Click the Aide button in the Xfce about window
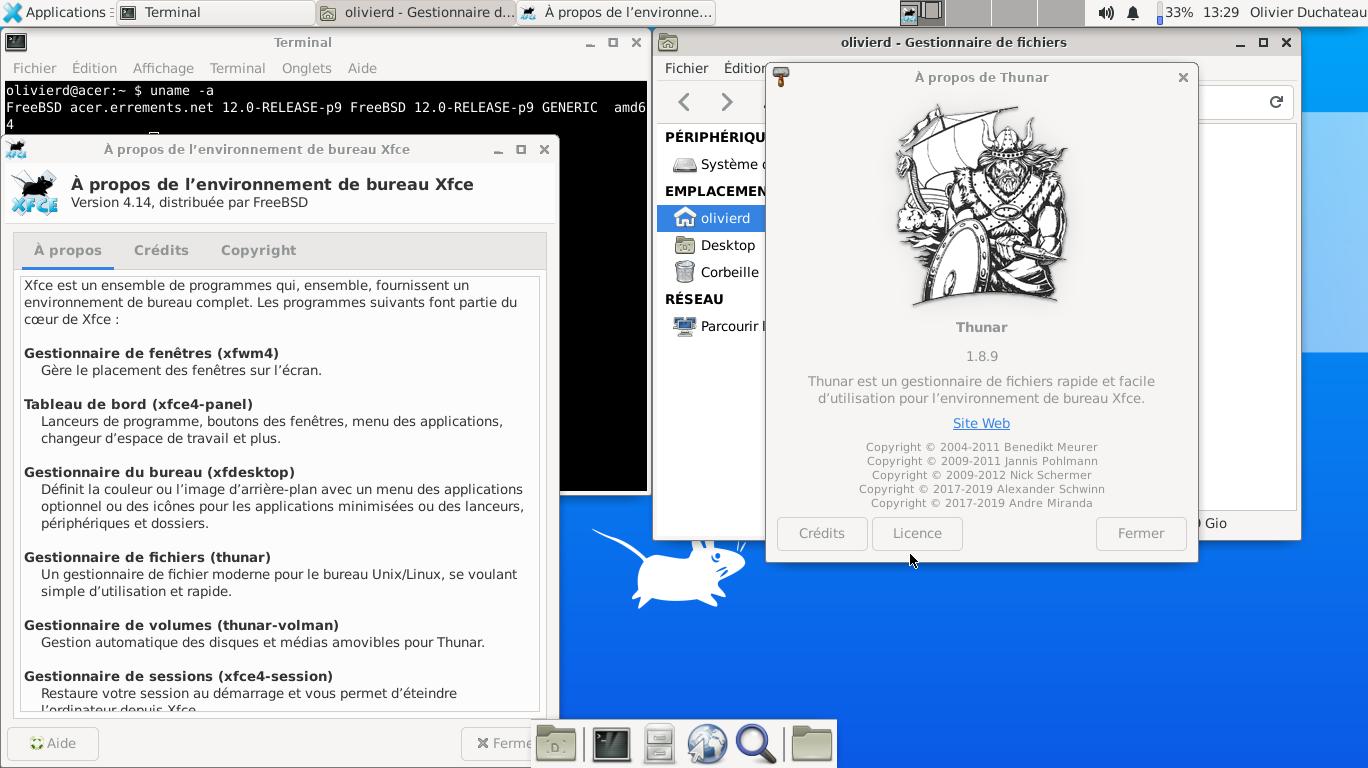Image resolution: width=1368 pixels, height=768 pixels. (x=53, y=743)
